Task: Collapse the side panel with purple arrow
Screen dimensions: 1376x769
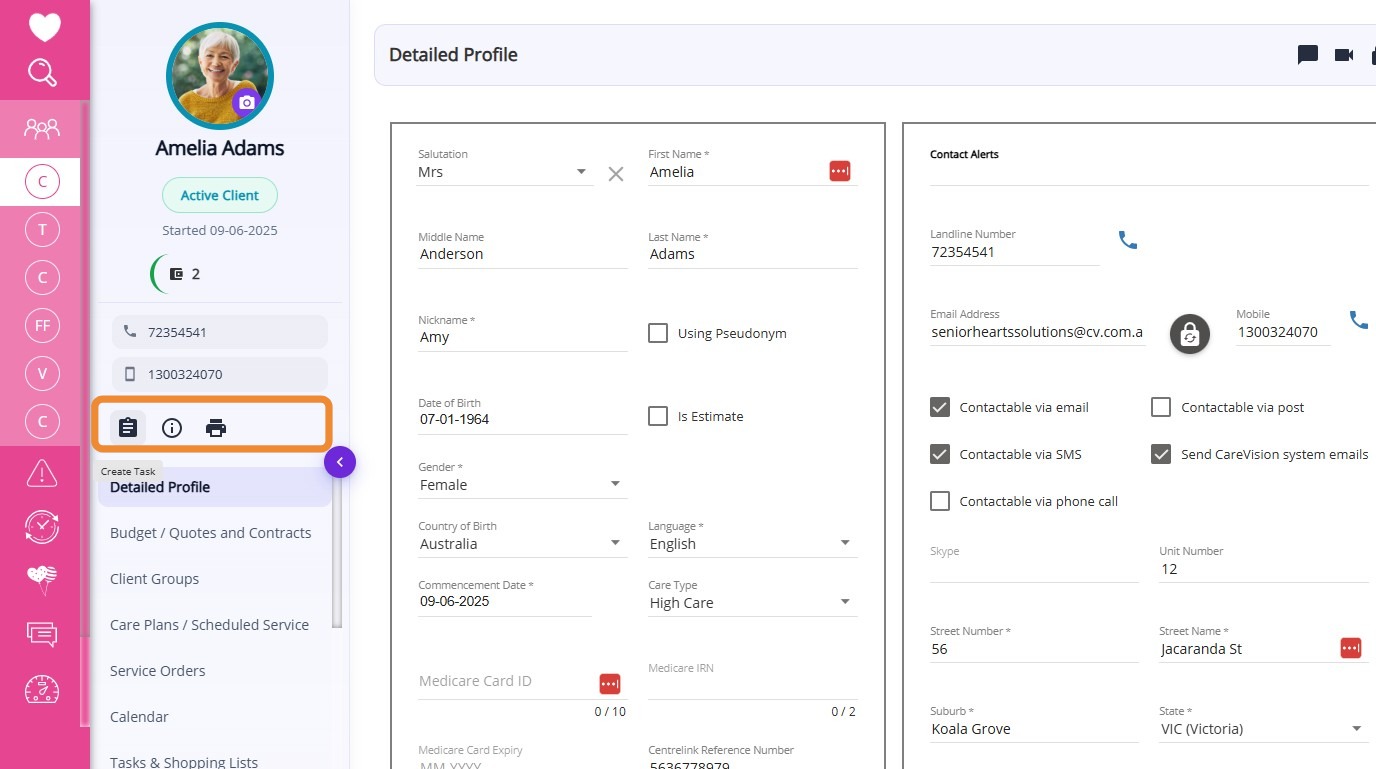Action: pyautogui.click(x=340, y=462)
